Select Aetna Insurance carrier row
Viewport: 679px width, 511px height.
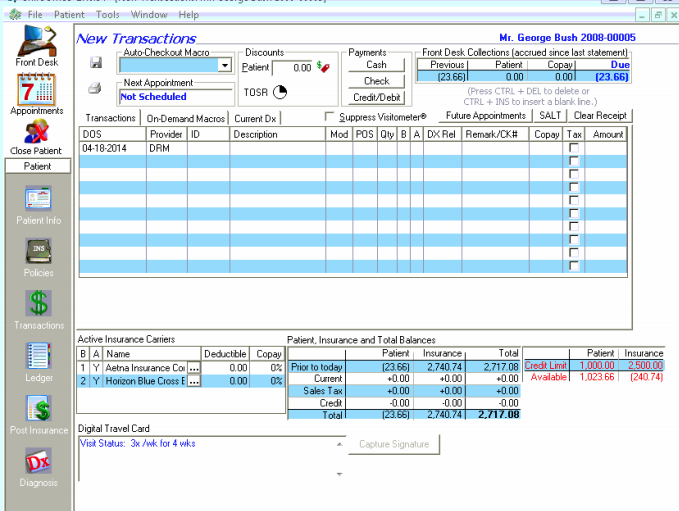[181, 368]
